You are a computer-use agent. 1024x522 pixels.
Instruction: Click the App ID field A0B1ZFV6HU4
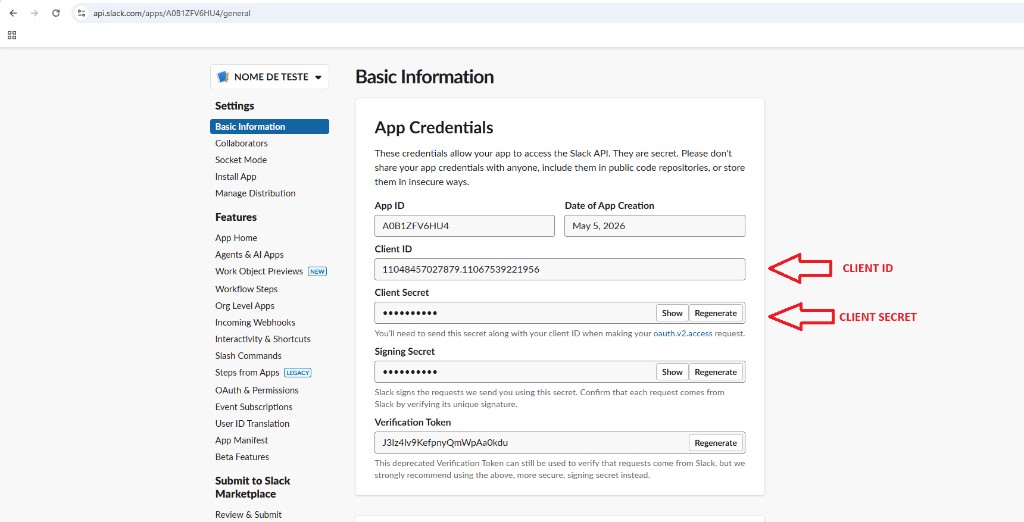pos(464,226)
